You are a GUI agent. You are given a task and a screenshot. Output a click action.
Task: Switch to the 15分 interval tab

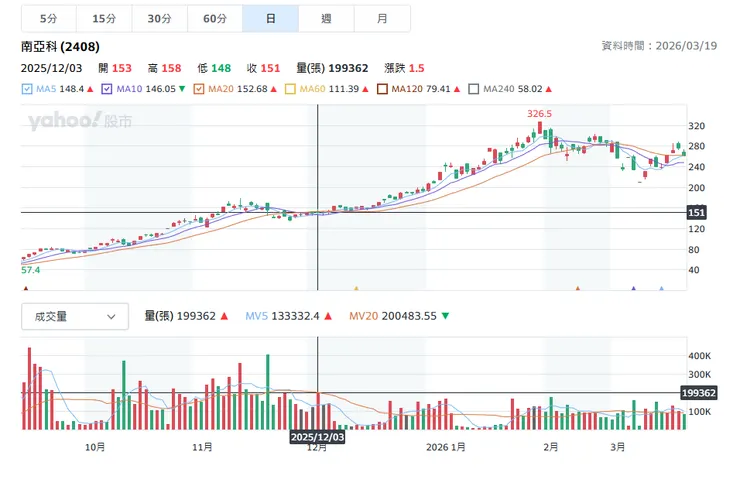pos(104,19)
